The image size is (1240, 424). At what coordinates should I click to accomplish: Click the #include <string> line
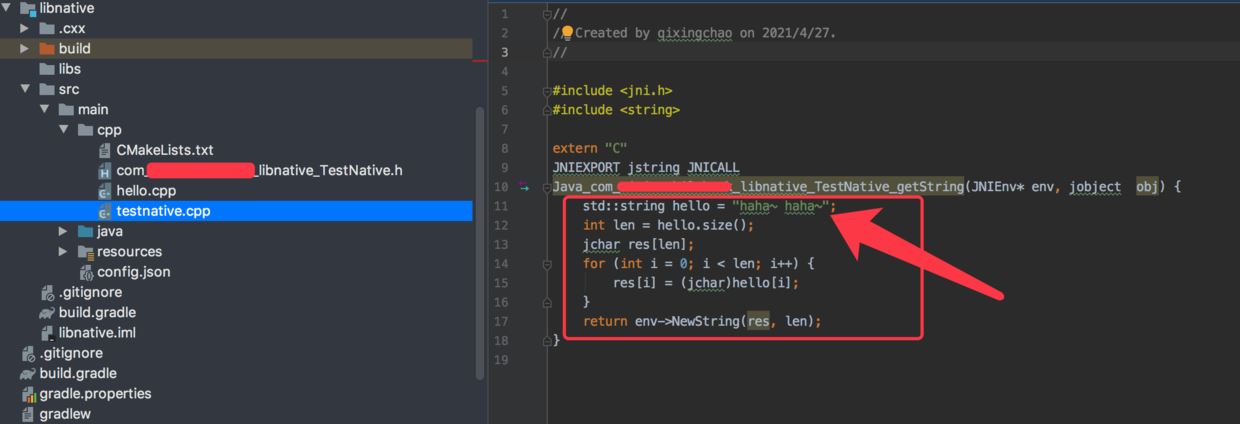(616, 110)
